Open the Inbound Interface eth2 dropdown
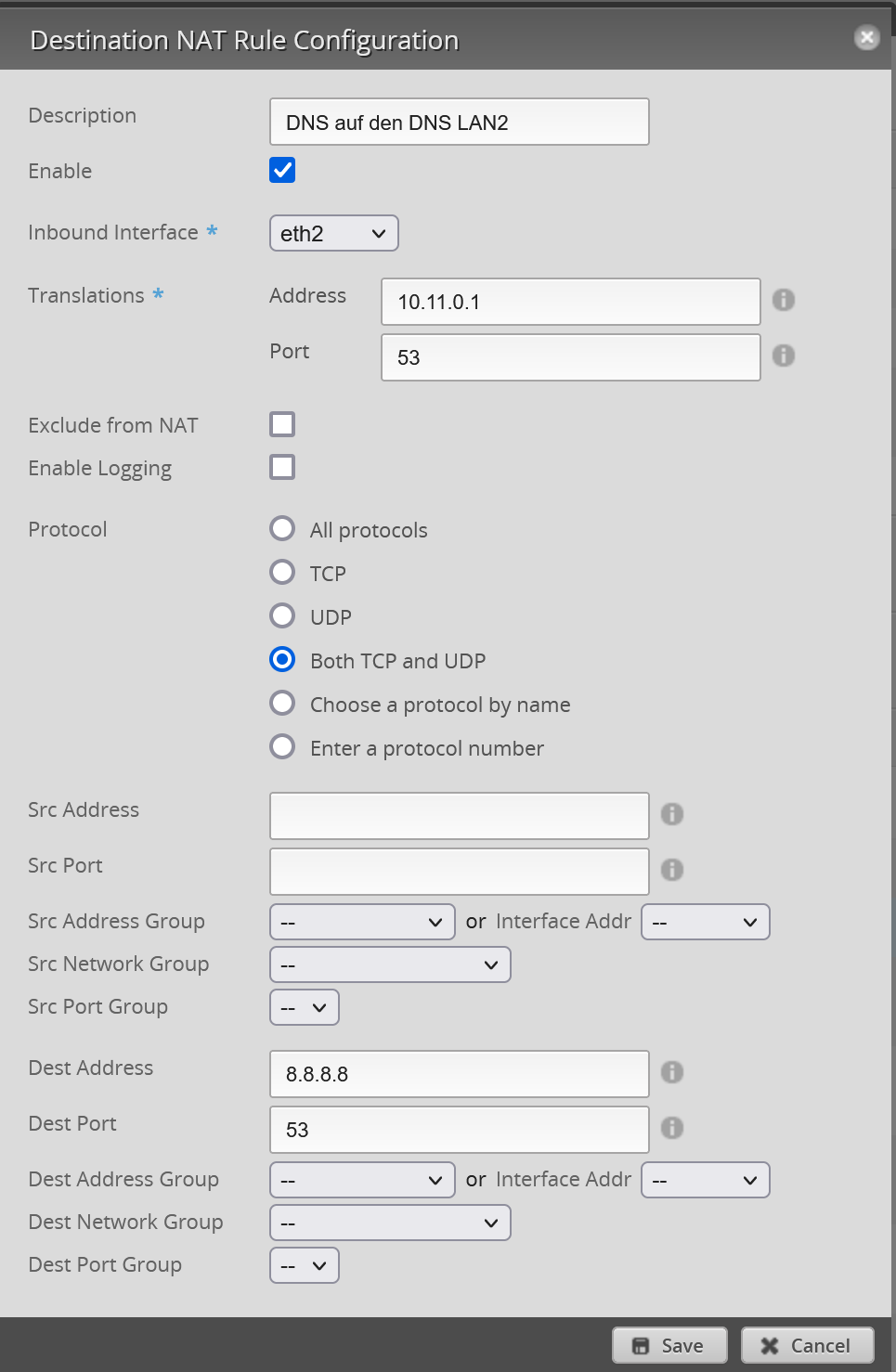This screenshot has height=1372, width=896. pos(333,233)
